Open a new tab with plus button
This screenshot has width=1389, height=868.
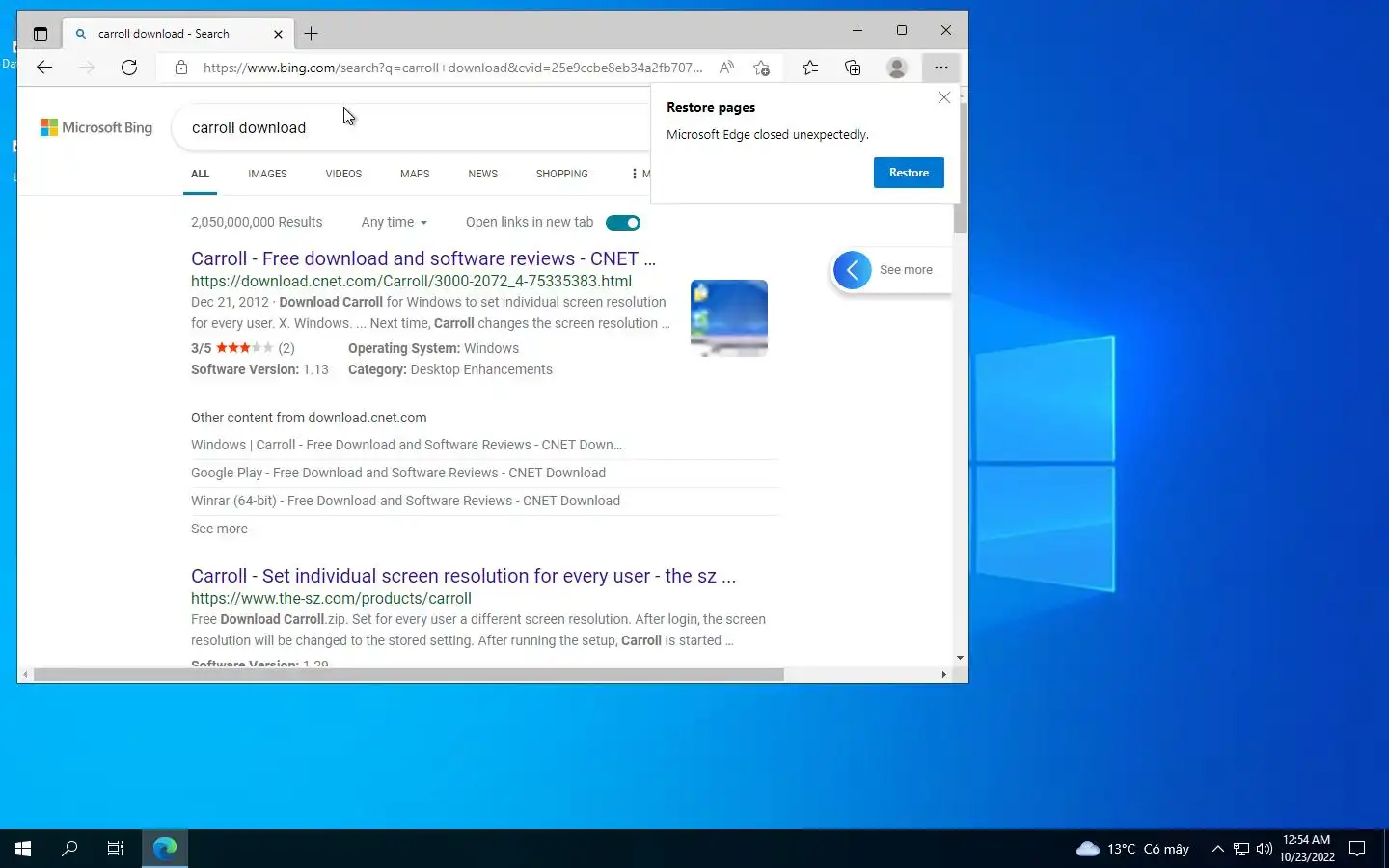click(x=311, y=34)
